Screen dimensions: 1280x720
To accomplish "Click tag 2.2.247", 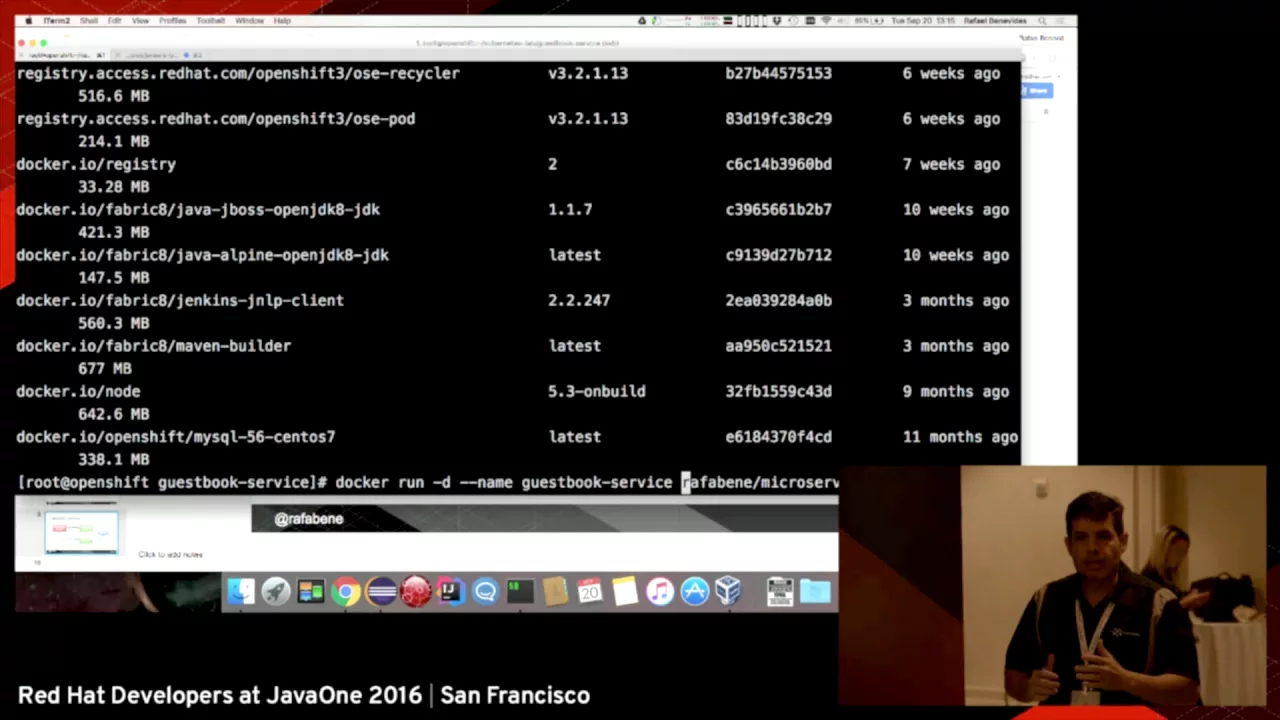I will tap(578, 300).
